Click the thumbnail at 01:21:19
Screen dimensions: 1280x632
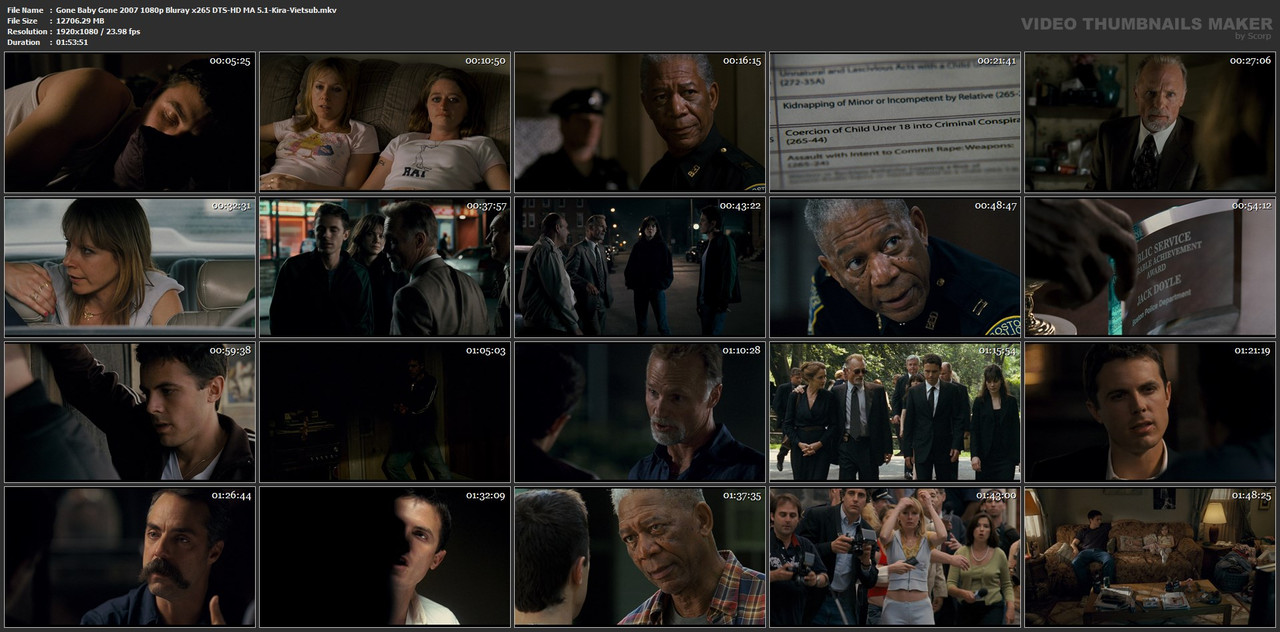[1150, 412]
